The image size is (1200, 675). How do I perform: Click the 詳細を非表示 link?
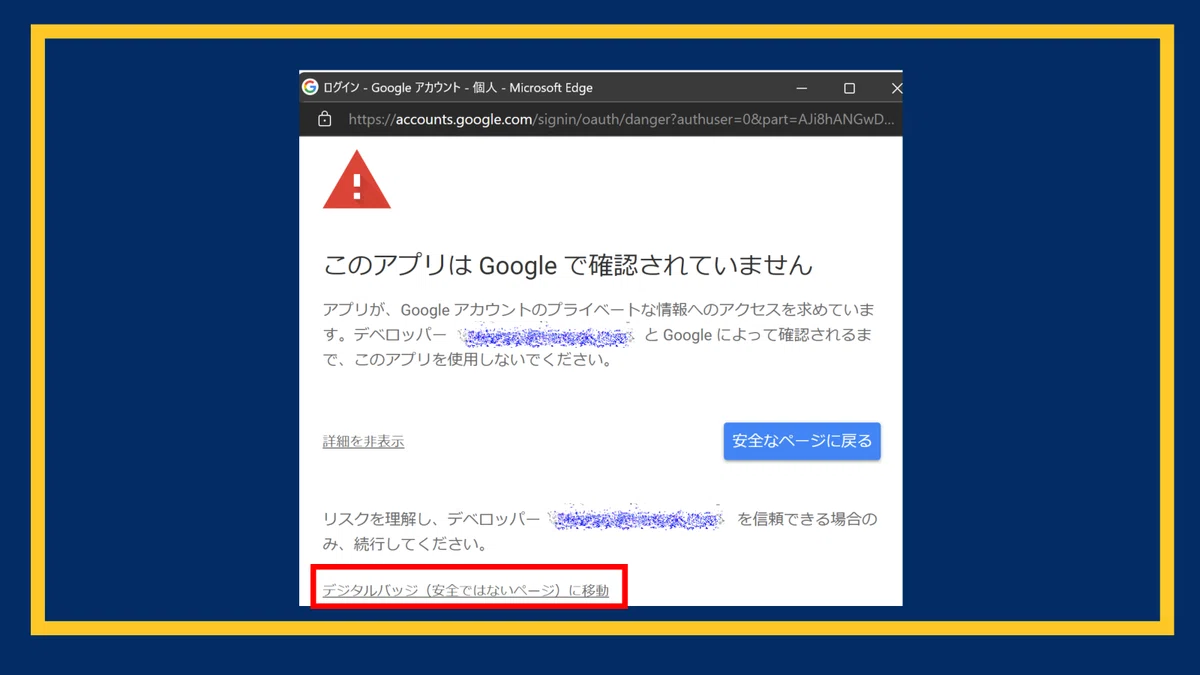coord(363,442)
